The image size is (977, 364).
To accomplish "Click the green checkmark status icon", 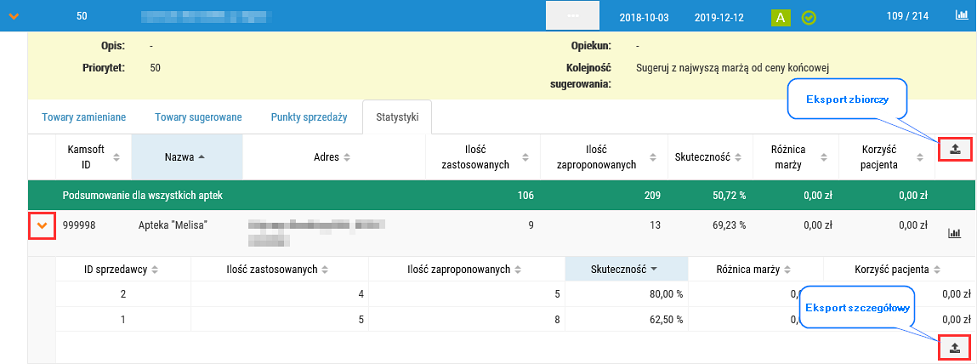I will [809, 17].
